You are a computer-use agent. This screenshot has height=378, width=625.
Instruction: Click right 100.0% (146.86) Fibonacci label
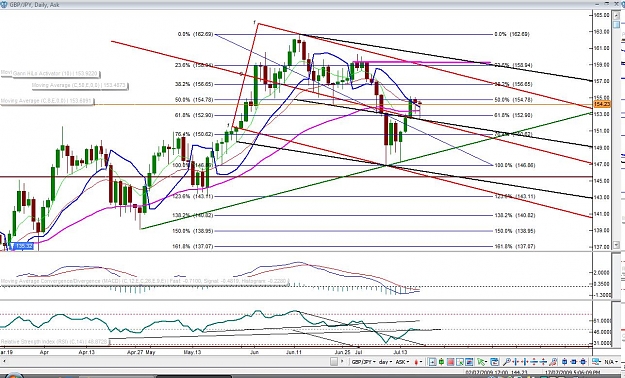click(515, 165)
